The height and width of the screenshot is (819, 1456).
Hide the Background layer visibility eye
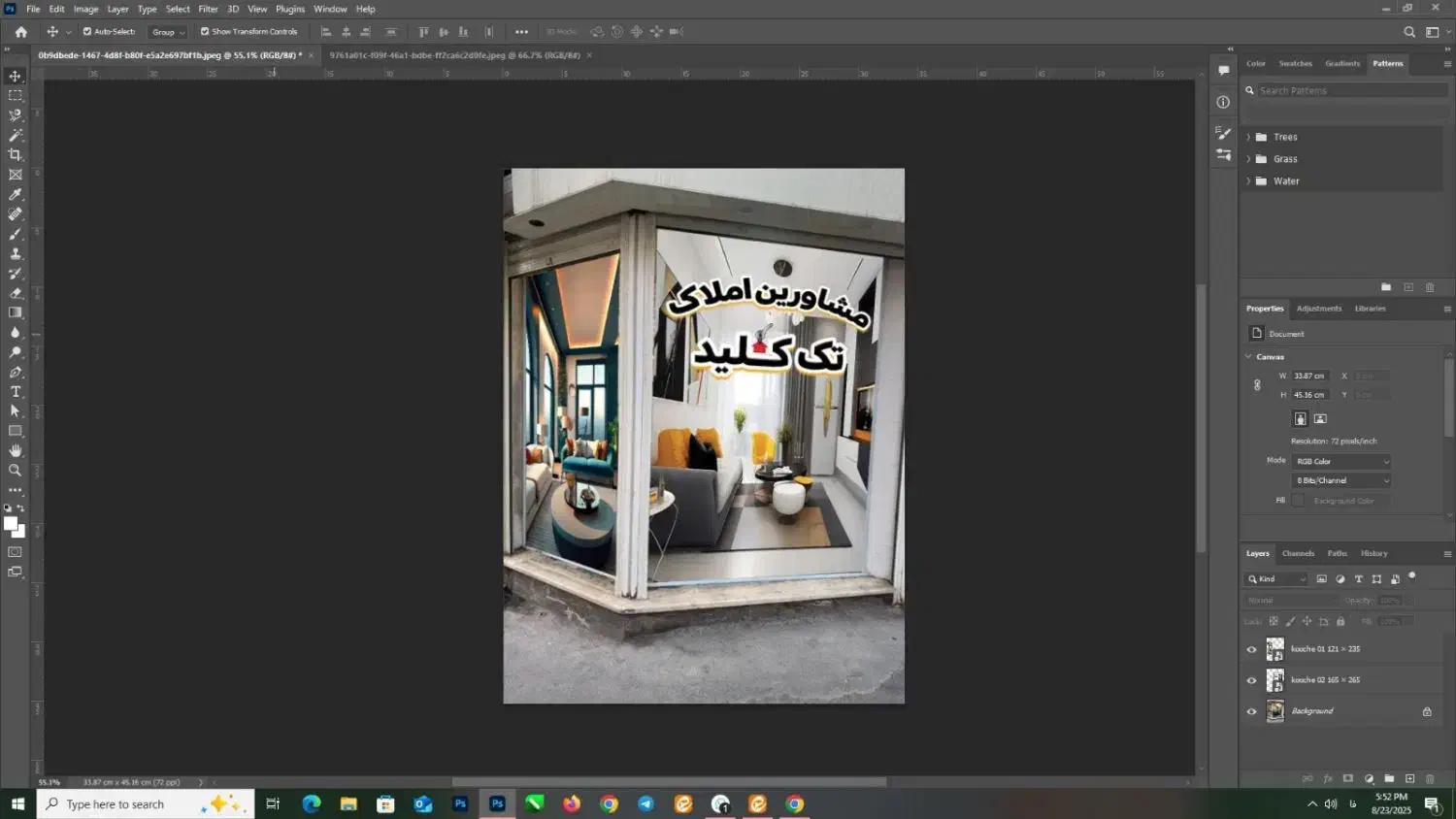pos(1251,711)
